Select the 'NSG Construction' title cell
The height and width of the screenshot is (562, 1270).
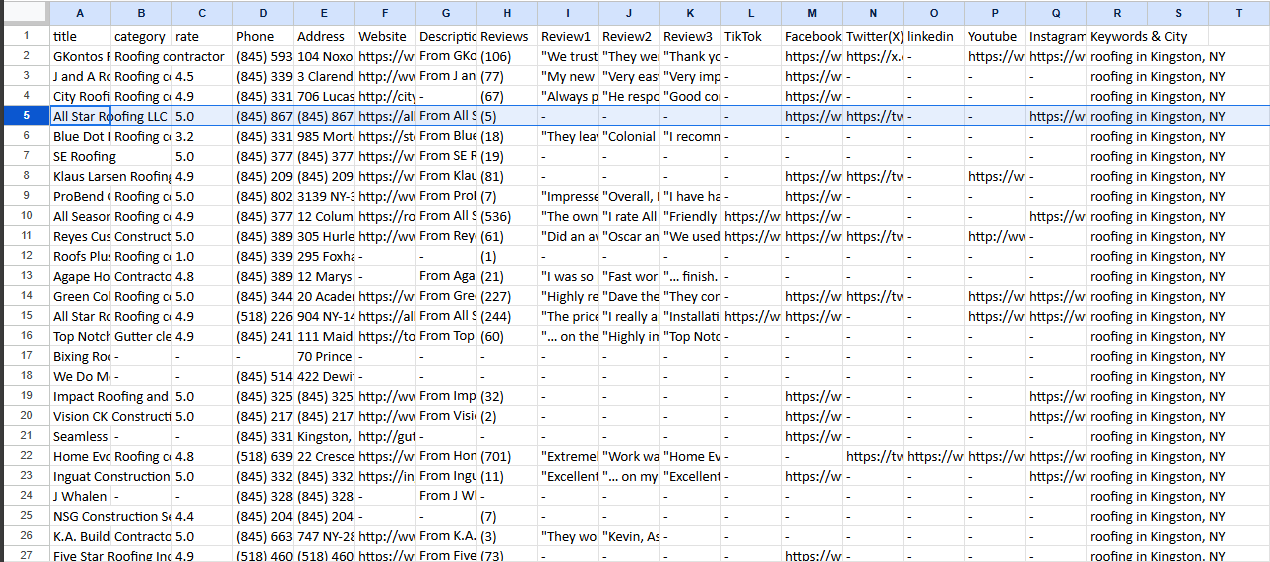[80, 516]
